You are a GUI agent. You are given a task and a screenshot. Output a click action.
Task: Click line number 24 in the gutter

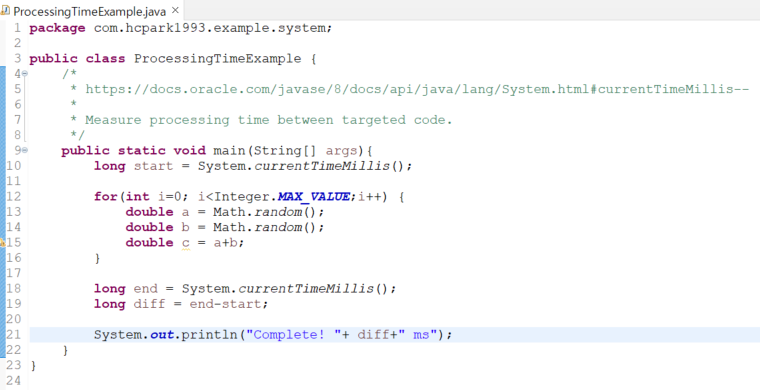(x=14, y=381)
